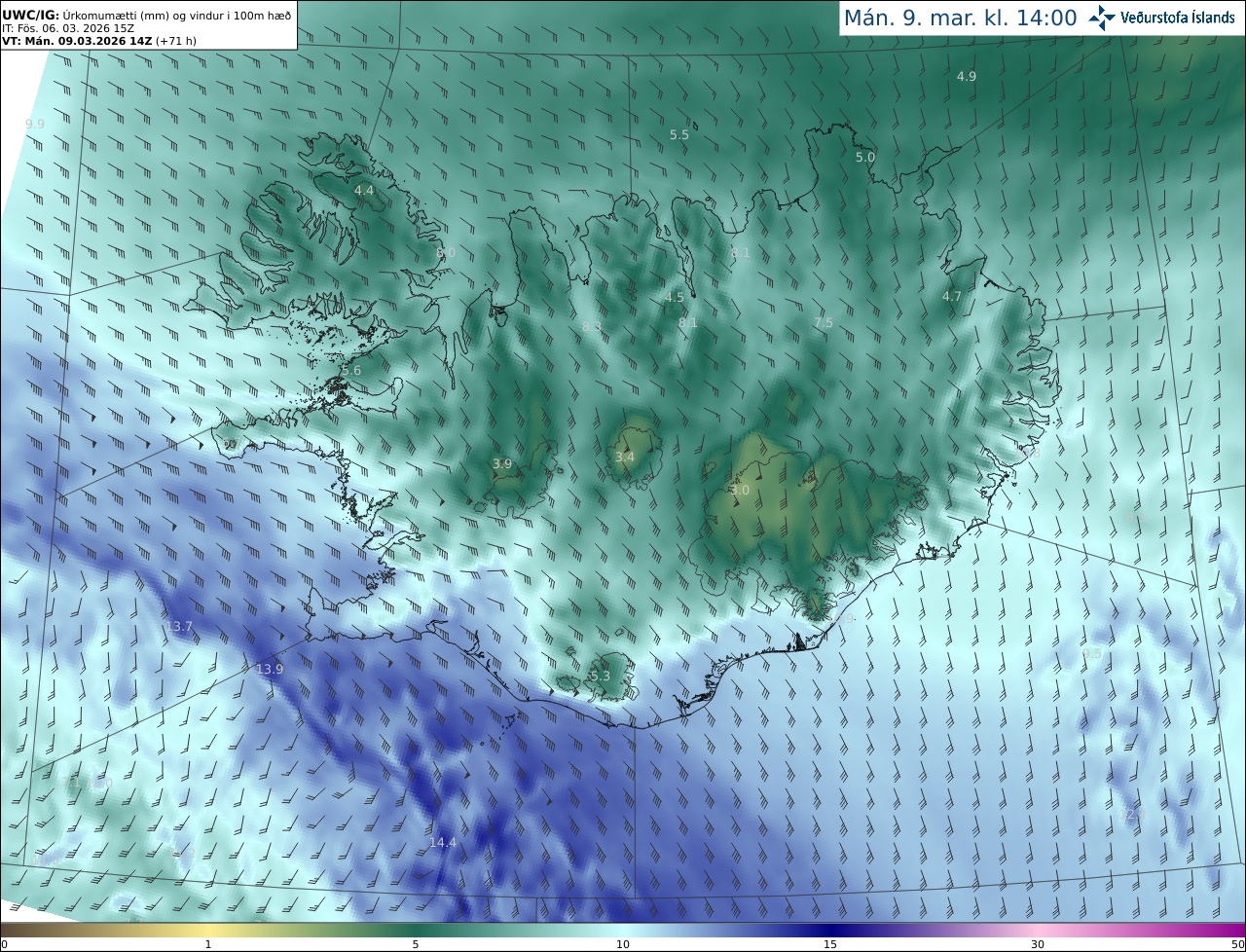
Task: Click the 13.7 value off the southwest
Action: pyautogui.click(x=179, y=626)
